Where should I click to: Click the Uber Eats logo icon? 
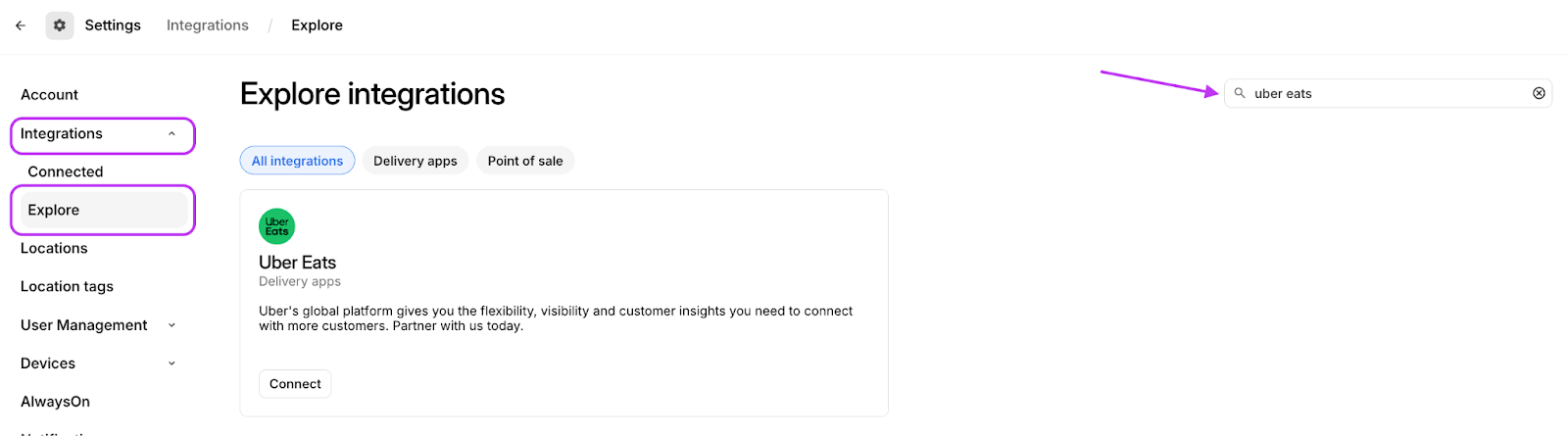click(276, 226)
